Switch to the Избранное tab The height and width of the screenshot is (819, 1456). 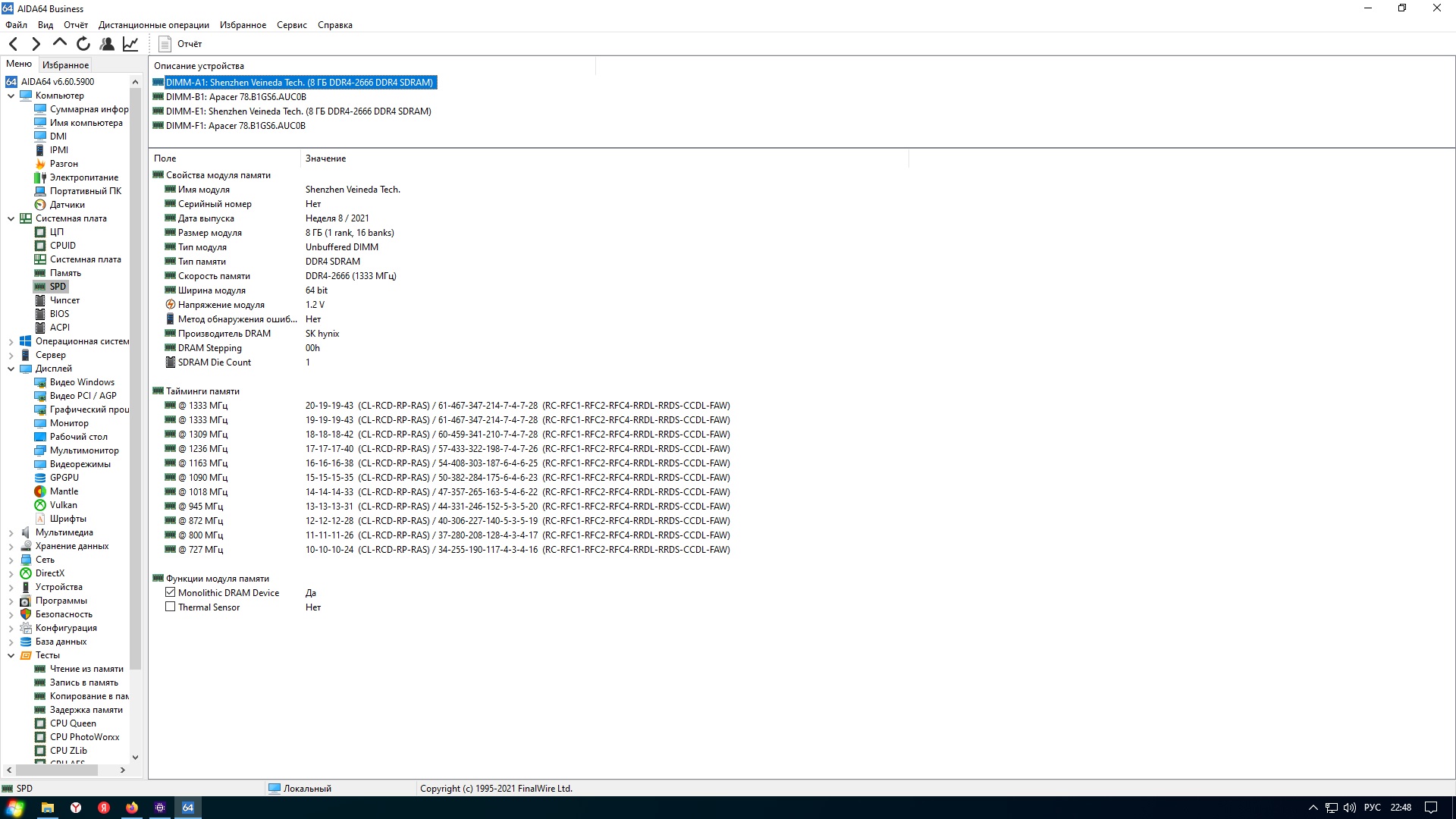click(65, 65)
